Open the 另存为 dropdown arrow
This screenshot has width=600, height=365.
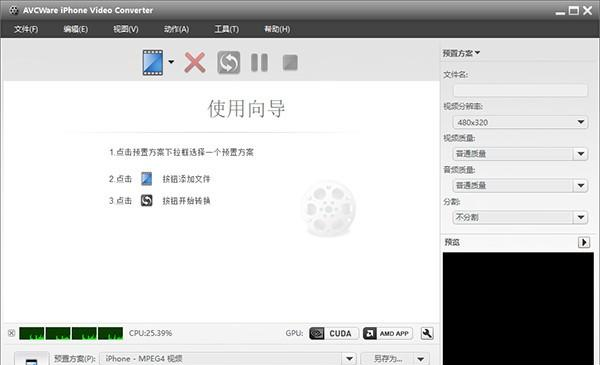click(421, 359)
